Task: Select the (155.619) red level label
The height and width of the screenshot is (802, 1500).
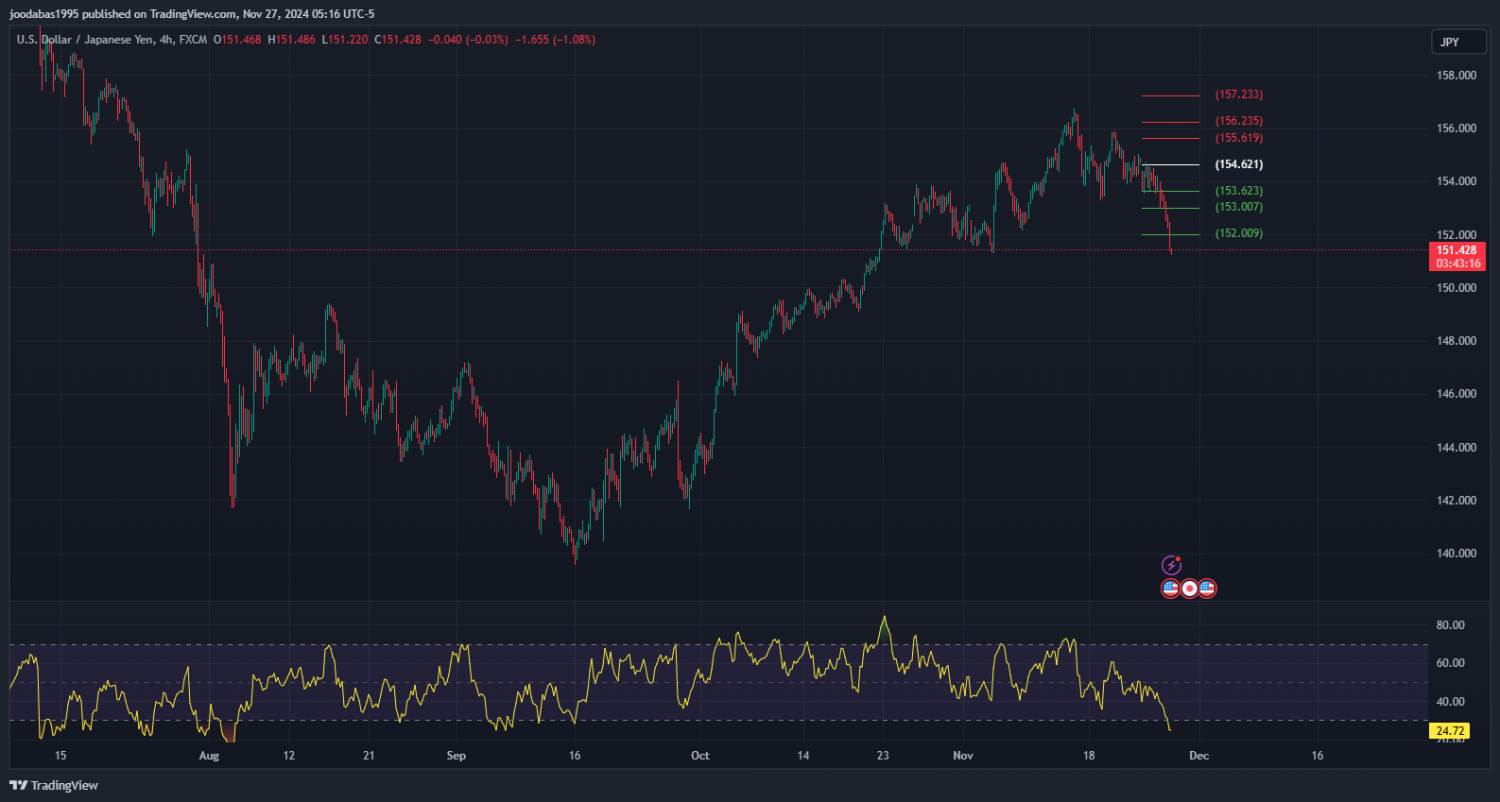Action: [x=1239, y=138]
